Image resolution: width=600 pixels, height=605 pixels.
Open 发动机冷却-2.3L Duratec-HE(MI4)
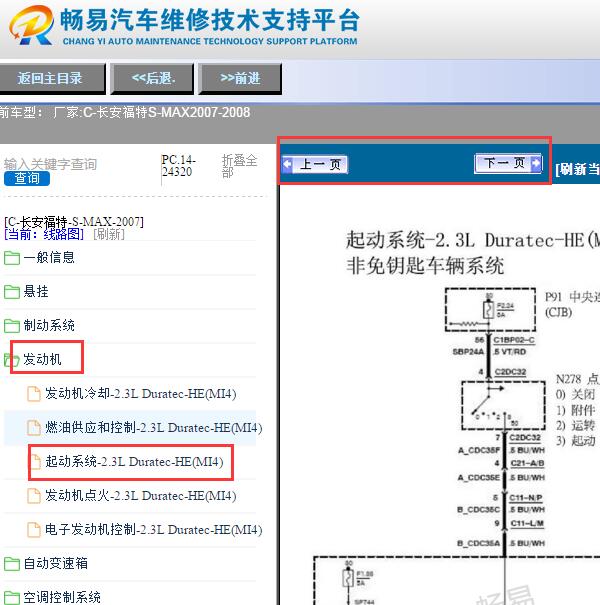tap(141, 394)
